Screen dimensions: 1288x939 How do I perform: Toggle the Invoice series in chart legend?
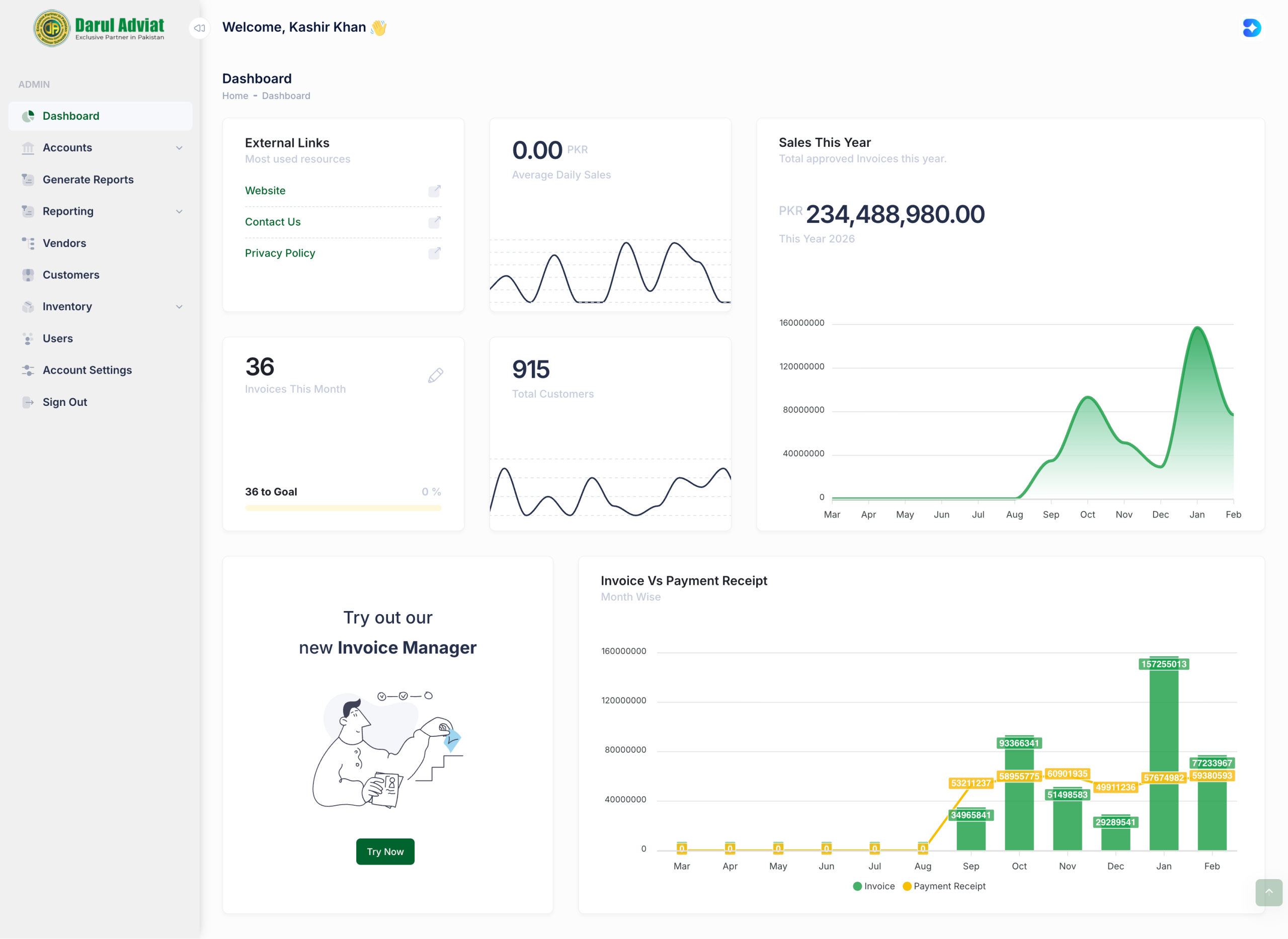coord(873,886)
